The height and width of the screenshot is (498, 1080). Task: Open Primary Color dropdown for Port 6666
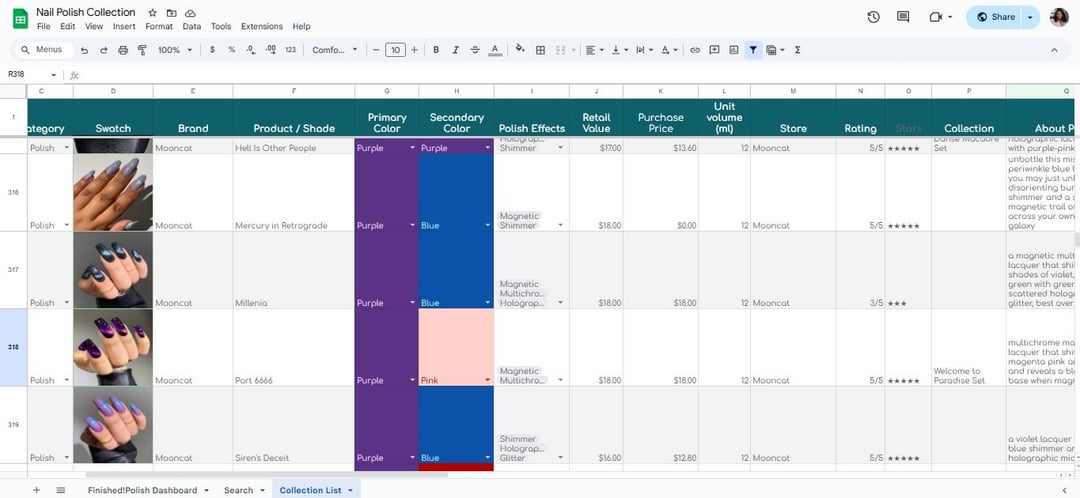pyautogui.click(x=411, y=381)
